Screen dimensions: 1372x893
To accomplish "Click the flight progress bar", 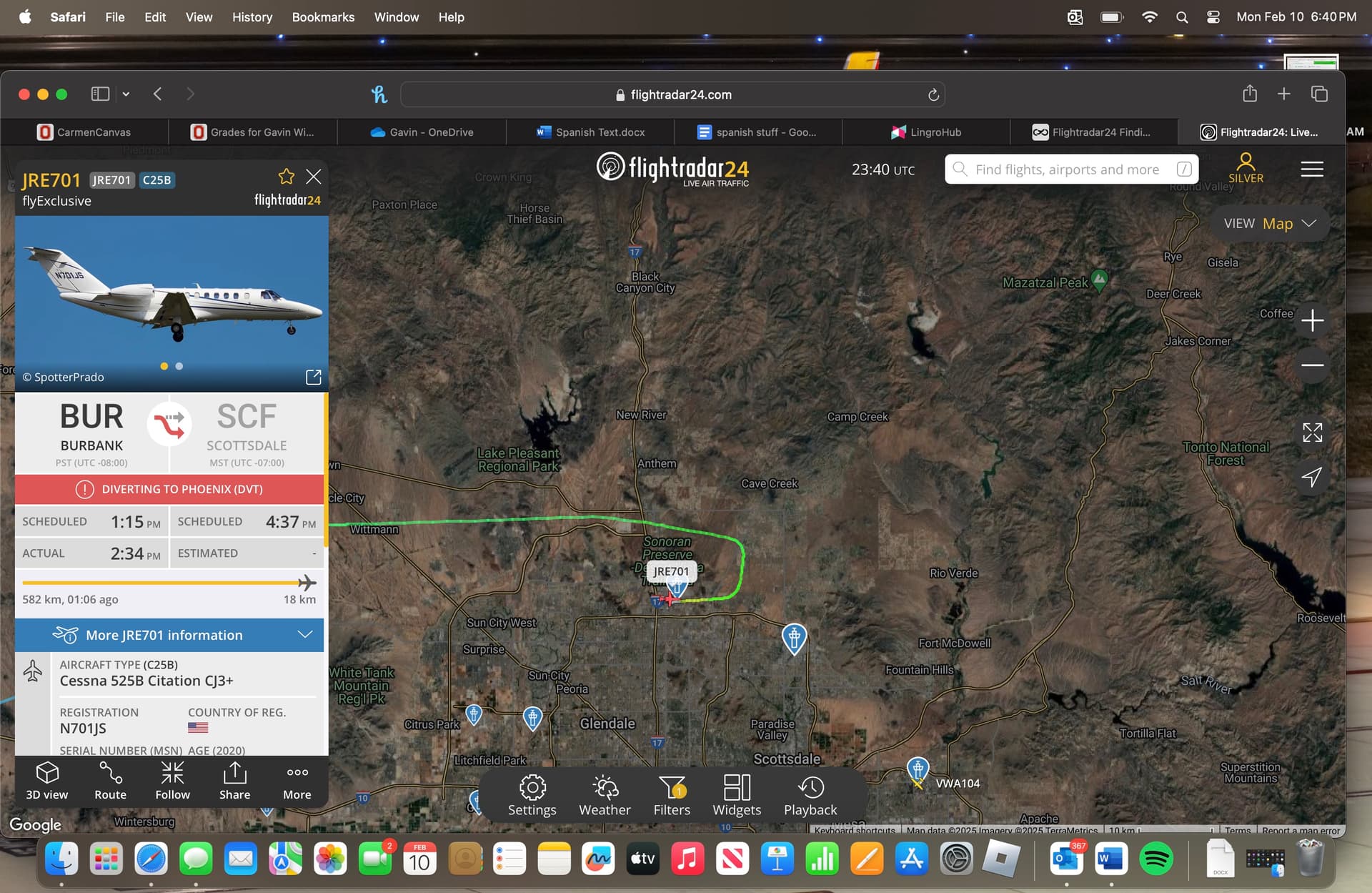I will [164, 583].
